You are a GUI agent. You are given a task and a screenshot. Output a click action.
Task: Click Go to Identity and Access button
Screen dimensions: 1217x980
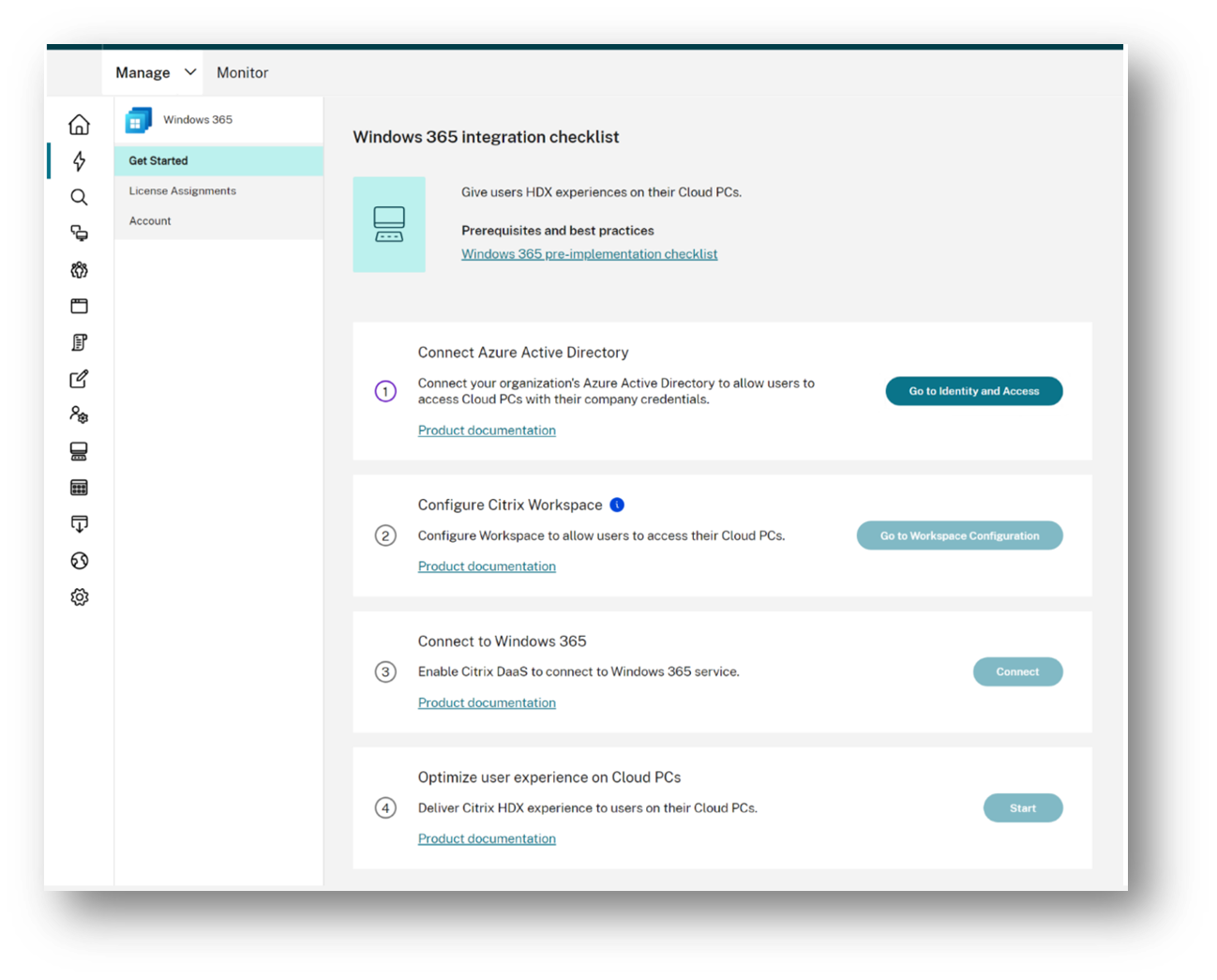pyautogui.click(x=973, y=391)
